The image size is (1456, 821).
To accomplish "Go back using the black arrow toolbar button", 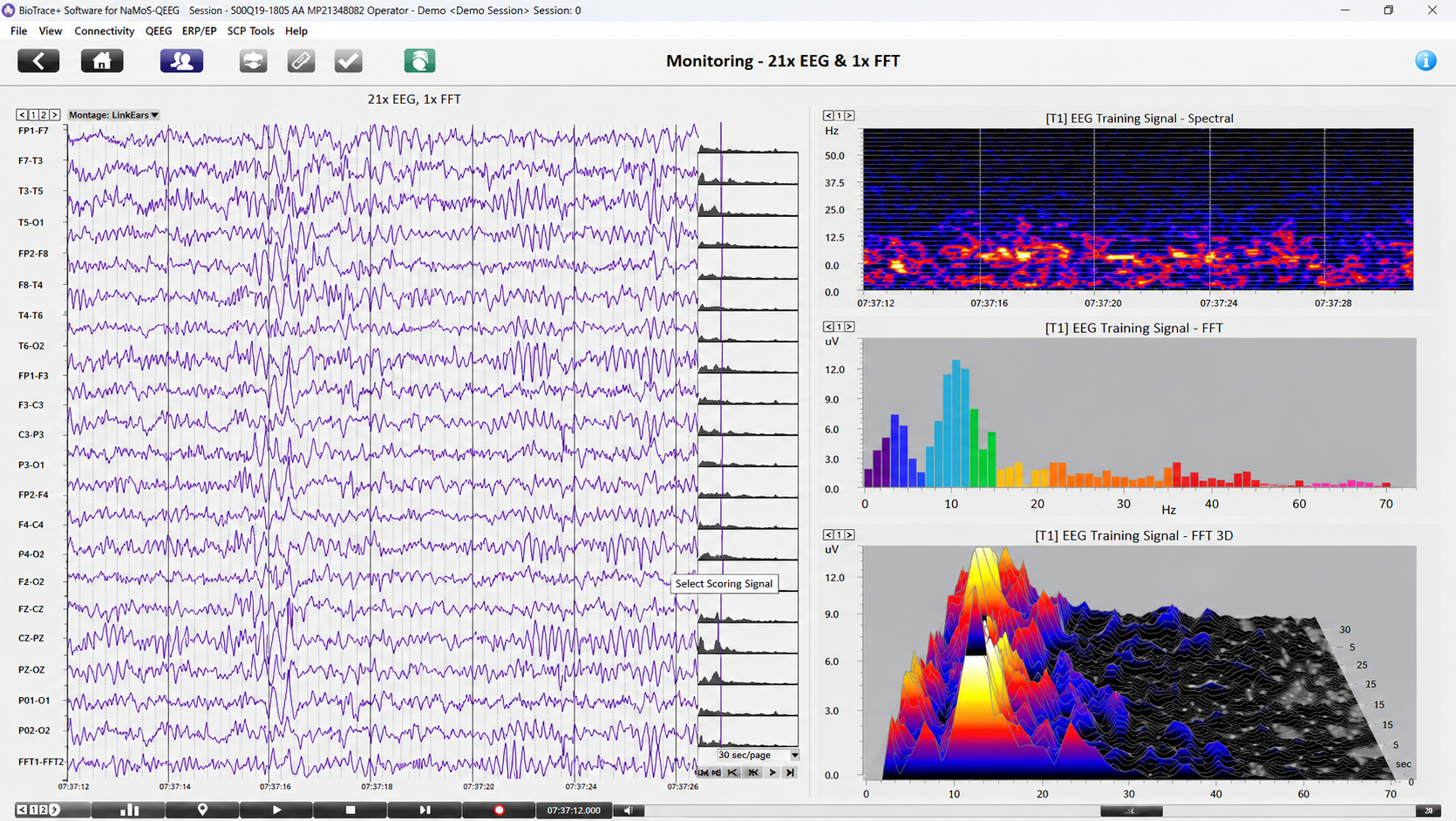I will tap(38, 61).
